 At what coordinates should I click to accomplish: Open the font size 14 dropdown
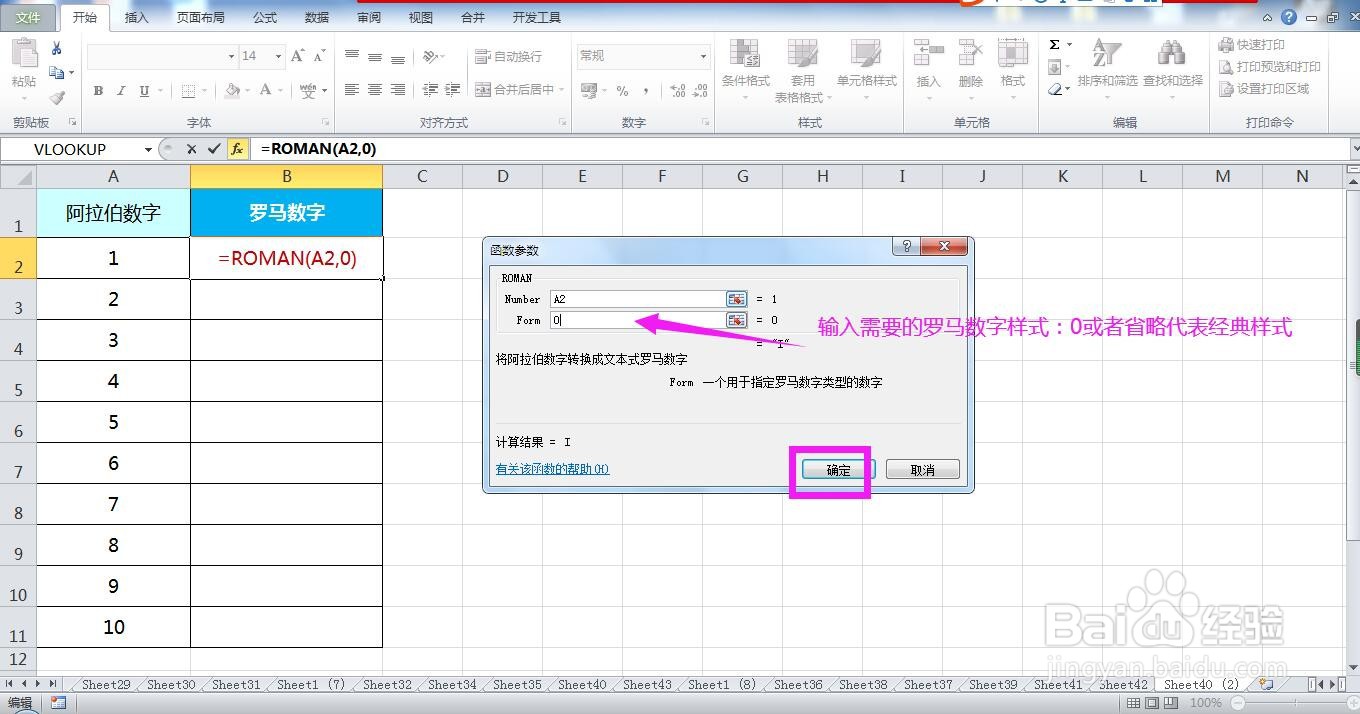click(x=278, y=57)
